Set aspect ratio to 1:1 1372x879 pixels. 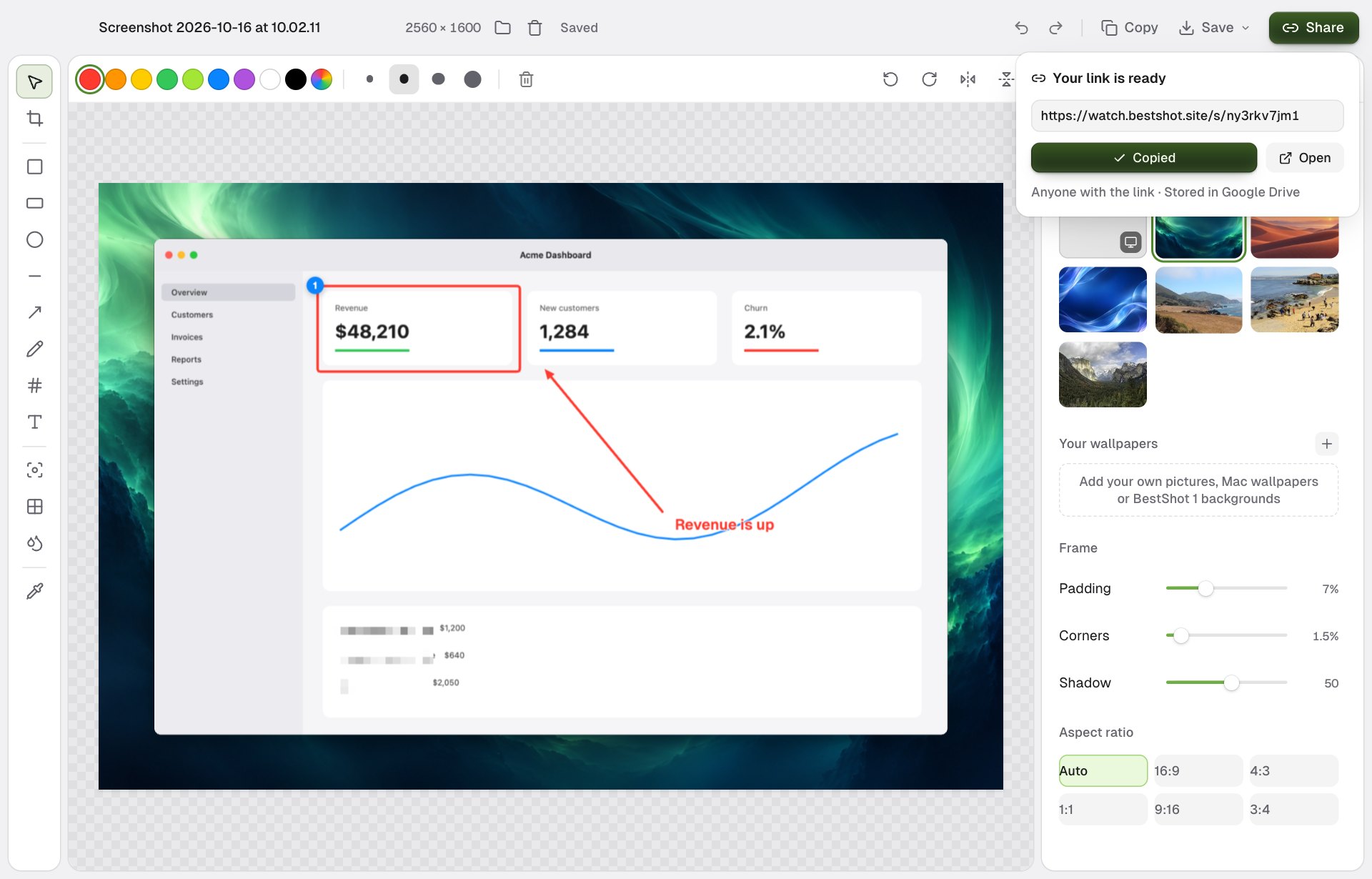pos(1103,810)
